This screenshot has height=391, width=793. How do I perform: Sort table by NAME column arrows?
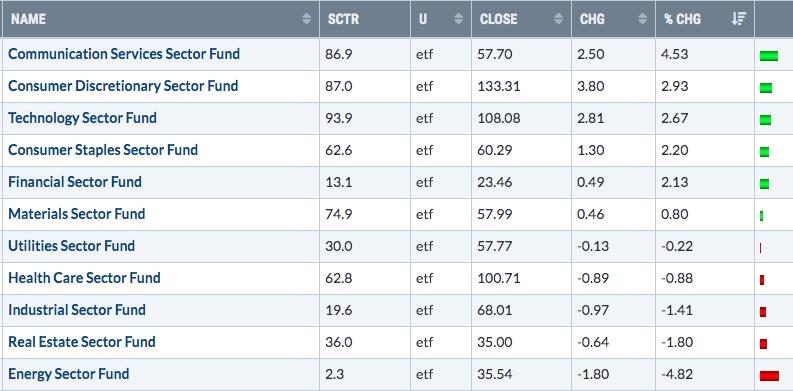(306, 19)
